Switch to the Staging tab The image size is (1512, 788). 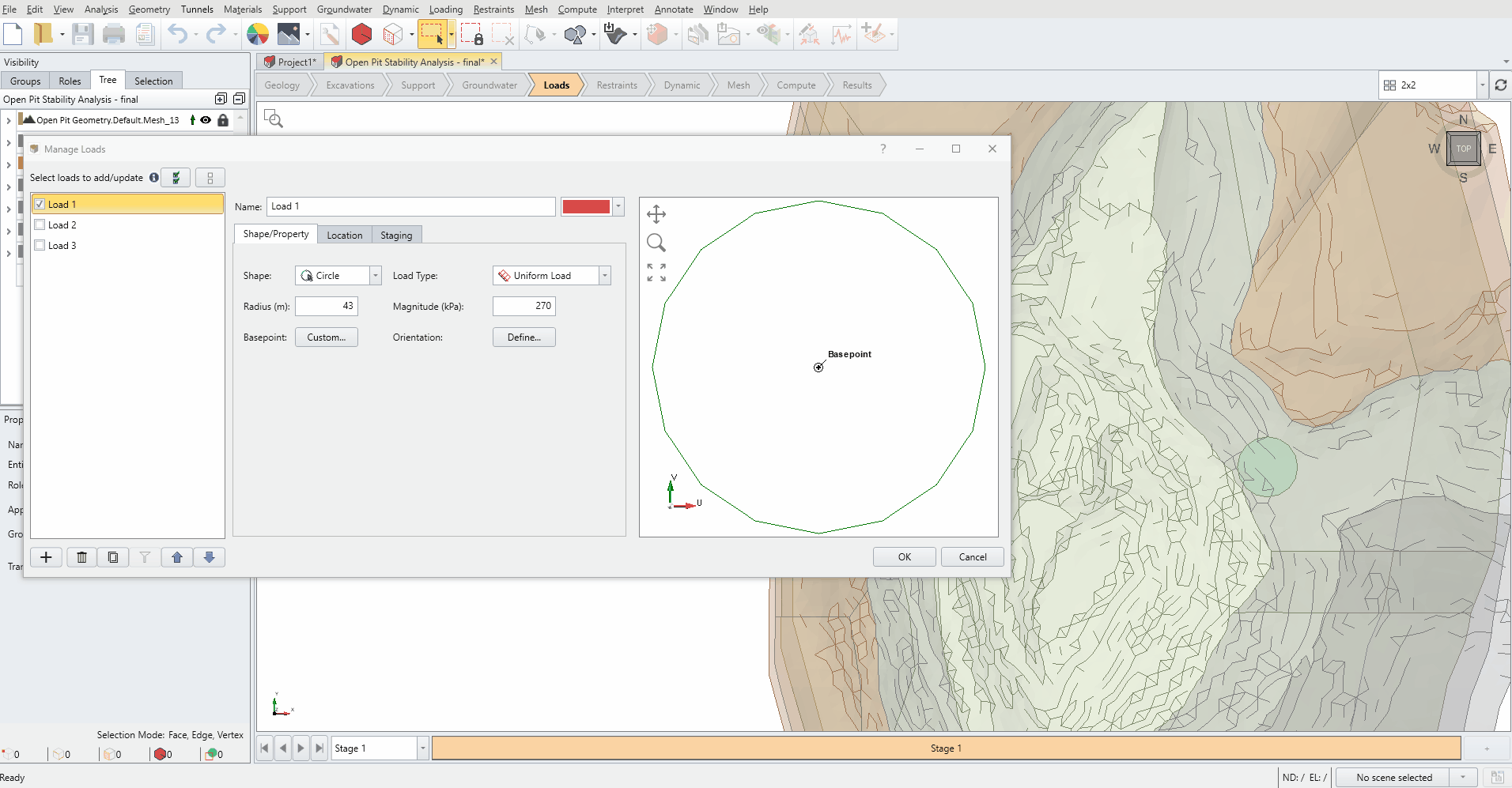point(396,235)
